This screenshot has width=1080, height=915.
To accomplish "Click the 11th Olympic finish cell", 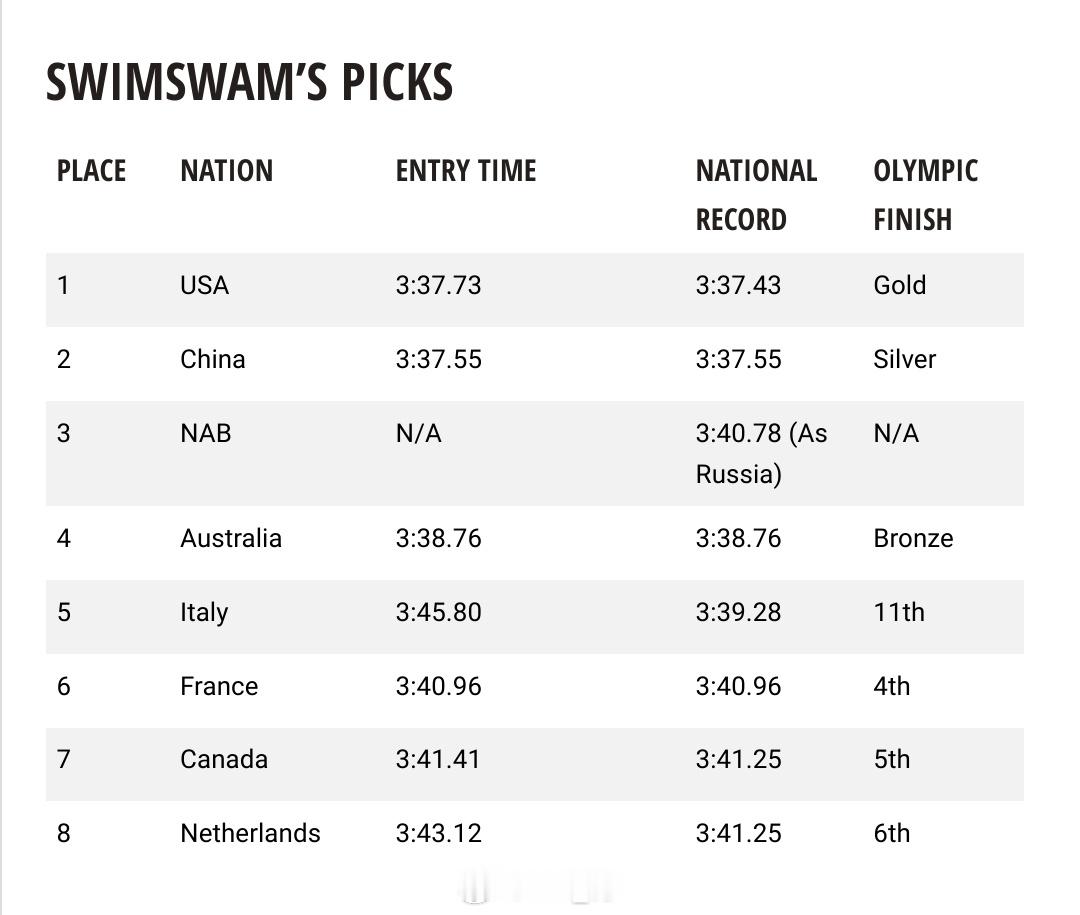I will point(899,612).
